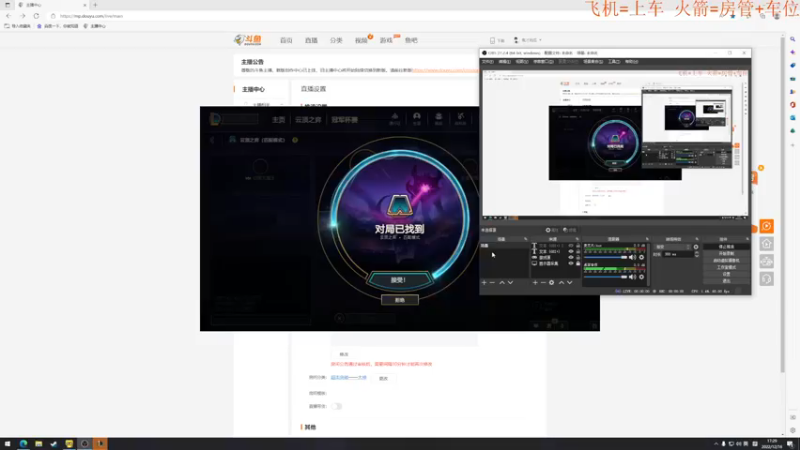Viewport: 800px width, 450px height.
Task: Click the Douyu logo
Action: click(x=248, y=40)
